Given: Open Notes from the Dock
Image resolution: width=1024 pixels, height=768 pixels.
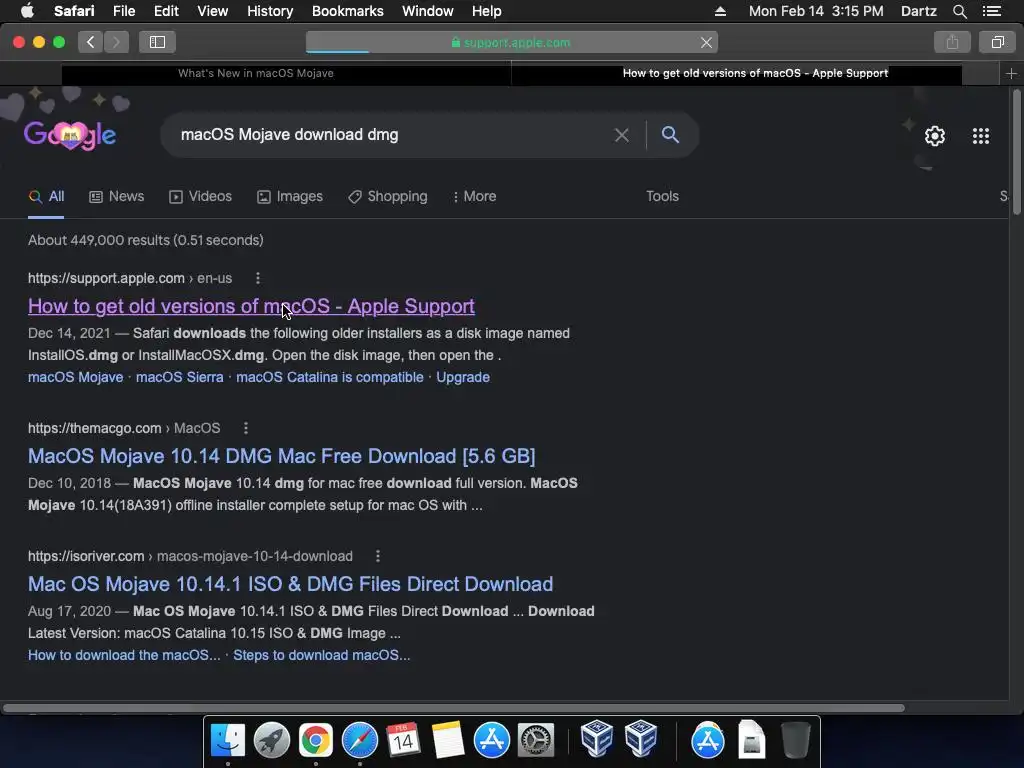Looking at the screenshot, I should coord(447,740).
